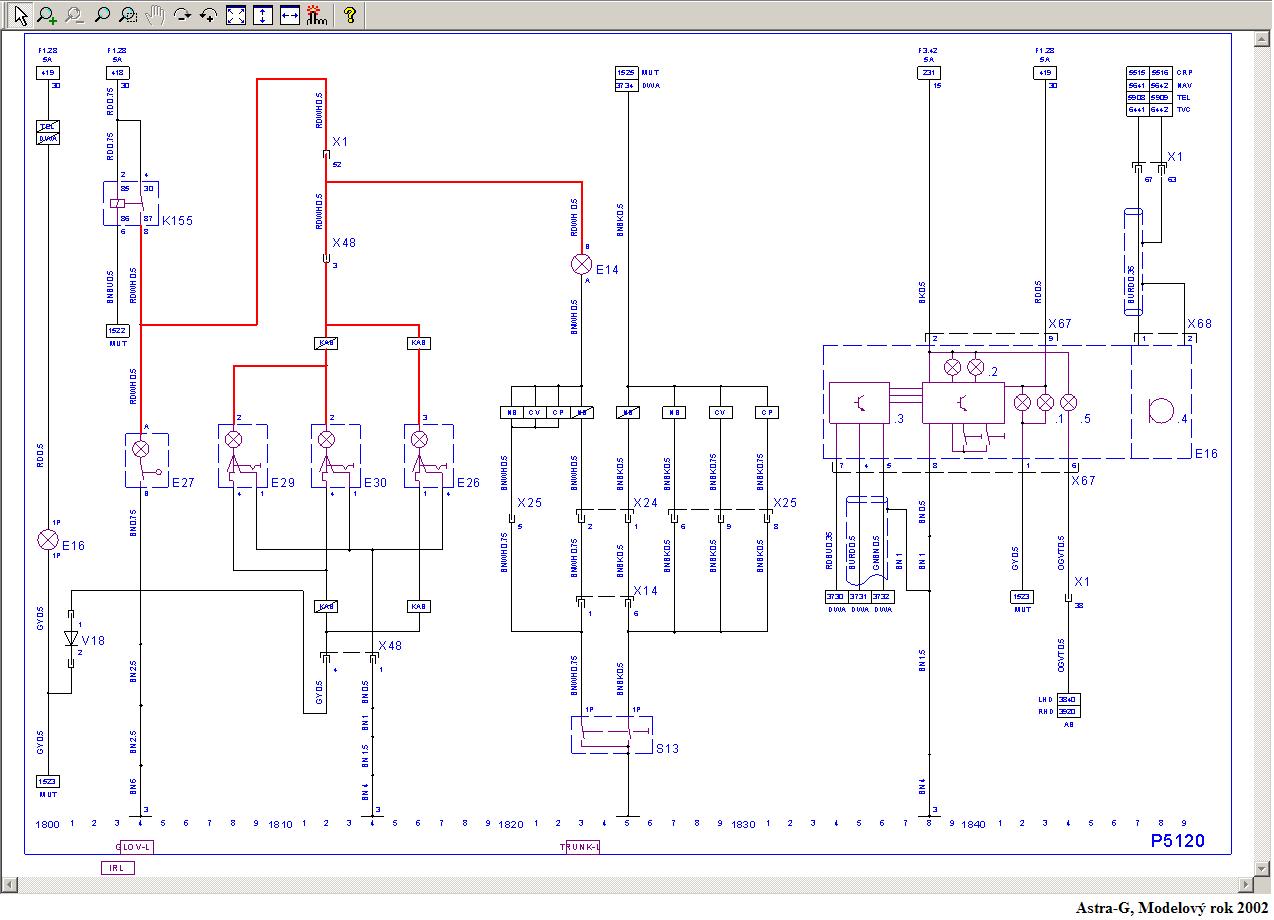The width and height of the screenshot is (1274, 920).
Task: Rotate diagram with the minus rotation arrow
Action: coord(182,15)
